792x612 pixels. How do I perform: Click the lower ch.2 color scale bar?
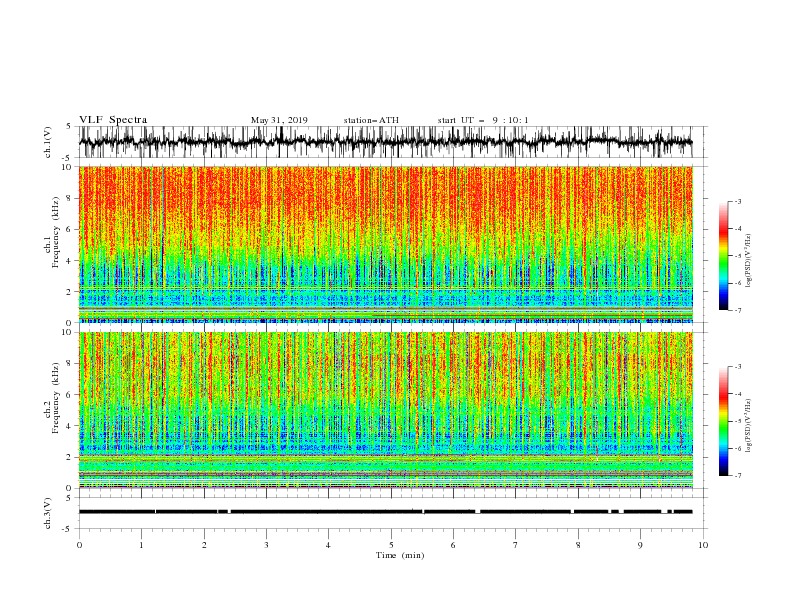[x=723, y=421]
